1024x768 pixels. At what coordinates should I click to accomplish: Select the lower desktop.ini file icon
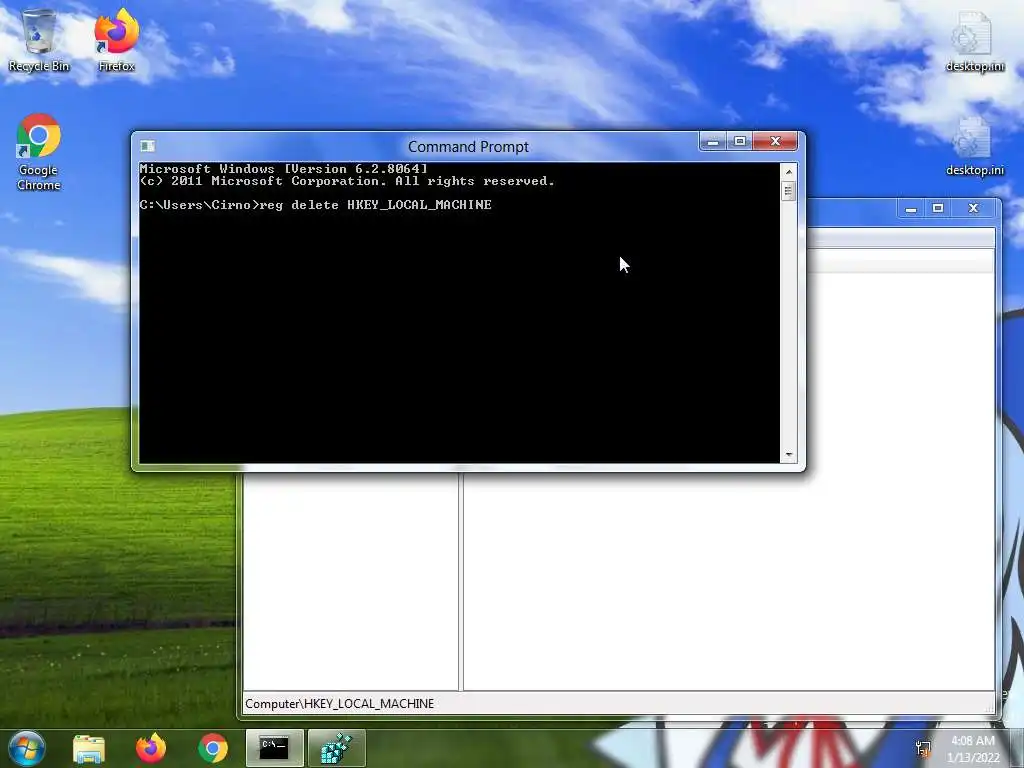[974, 146]
